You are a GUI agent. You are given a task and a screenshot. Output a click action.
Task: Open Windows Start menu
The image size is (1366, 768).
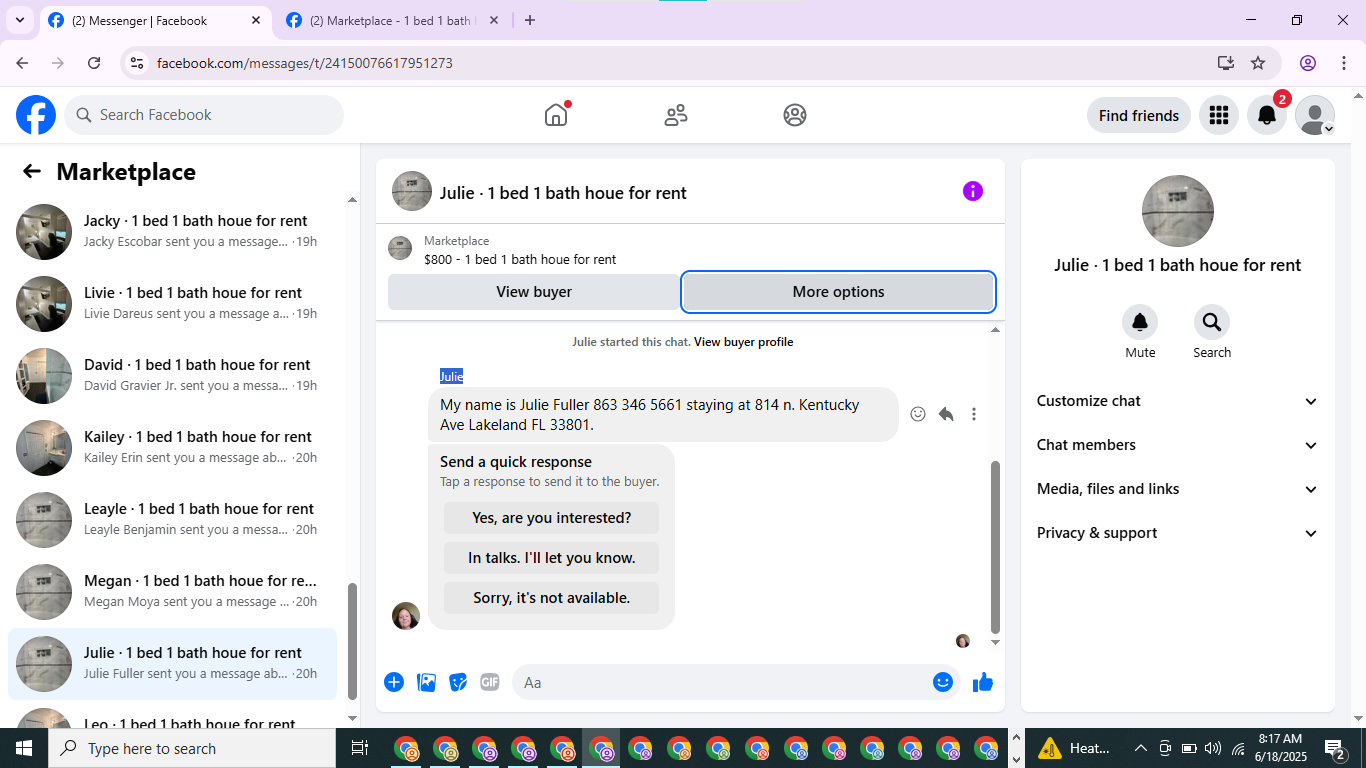point(23,748)
